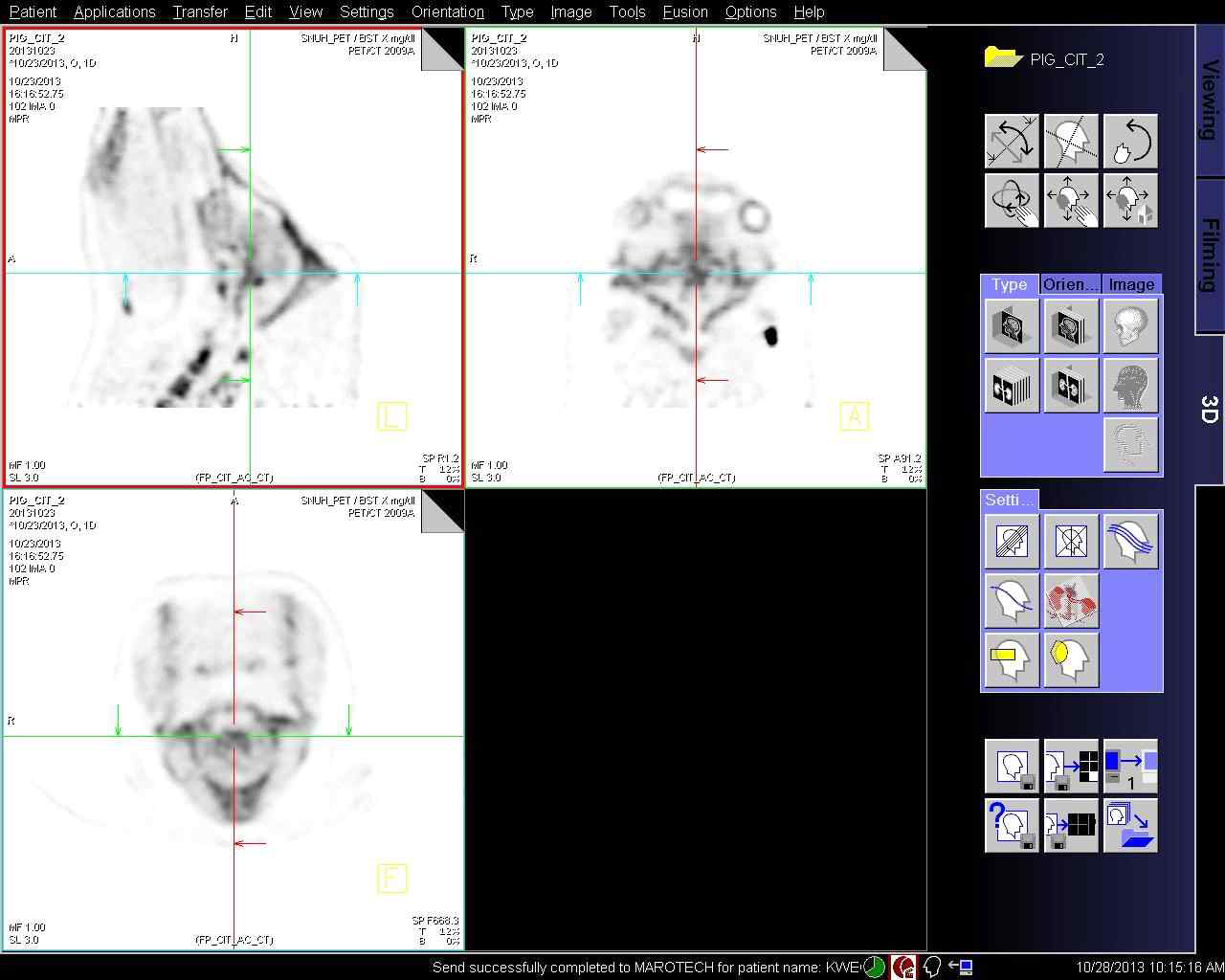
Task: Choose the thick-slab head slices icon in Type
Action: (1071, 326)
